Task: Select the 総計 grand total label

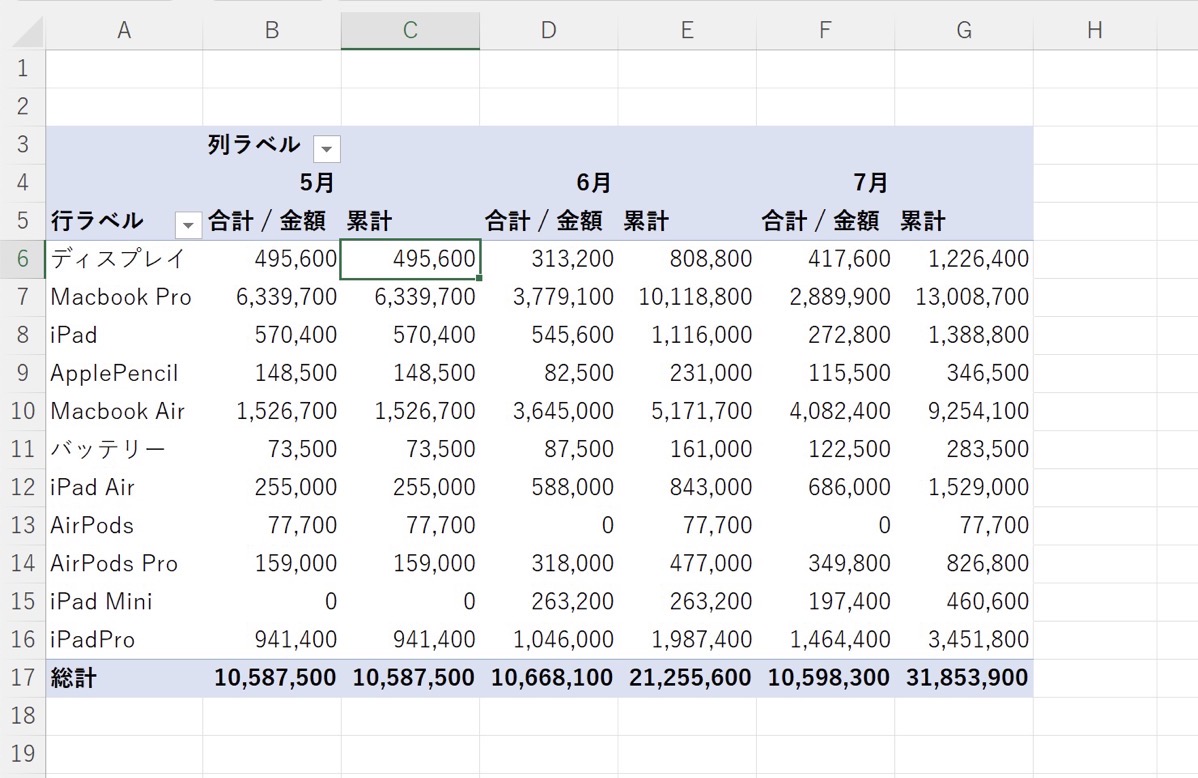Action: (124, 678)
